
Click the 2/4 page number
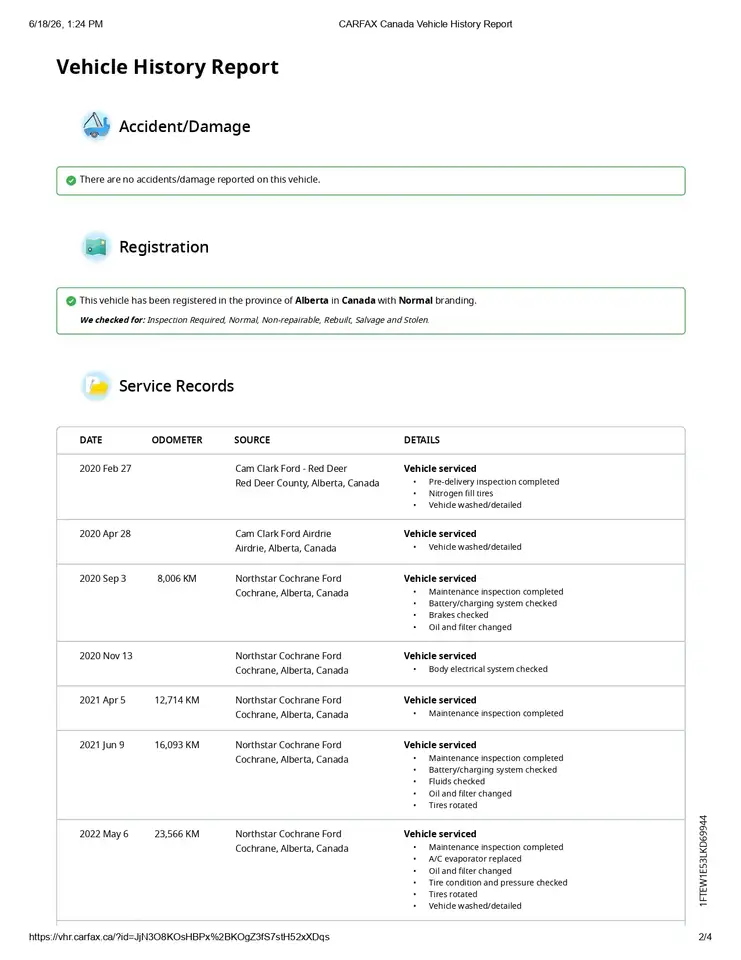[705, 937]
